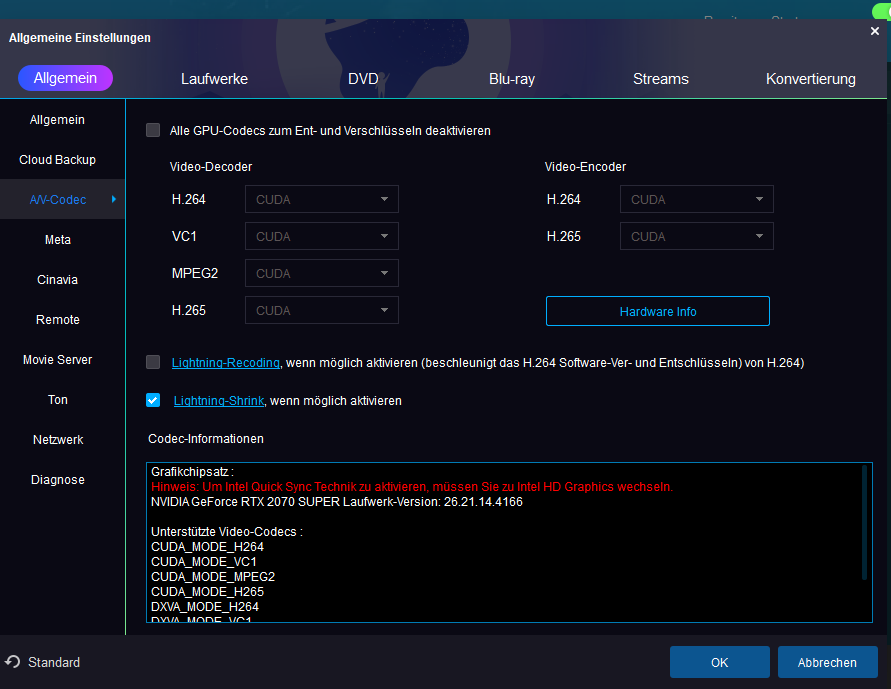Switch to the Blu-ray tab
The image size is (891, 689).
coord(512,79)
